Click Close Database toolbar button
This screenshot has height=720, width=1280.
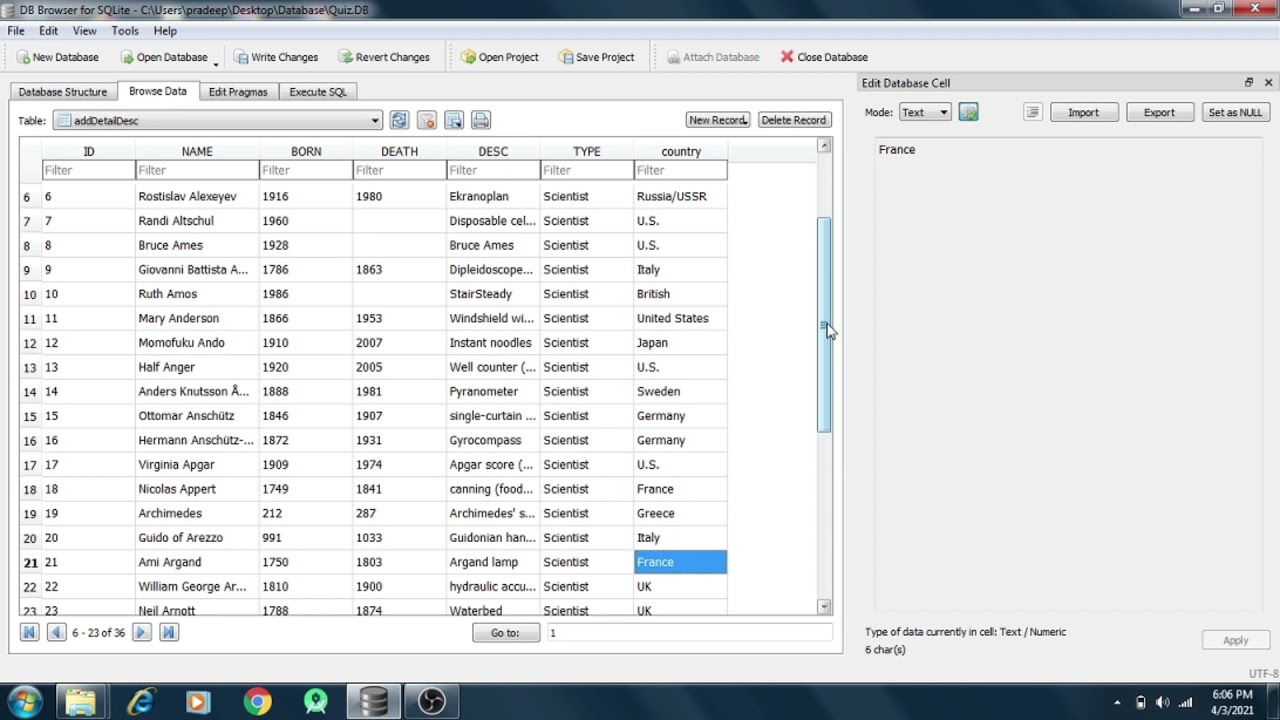pos(824,57)
